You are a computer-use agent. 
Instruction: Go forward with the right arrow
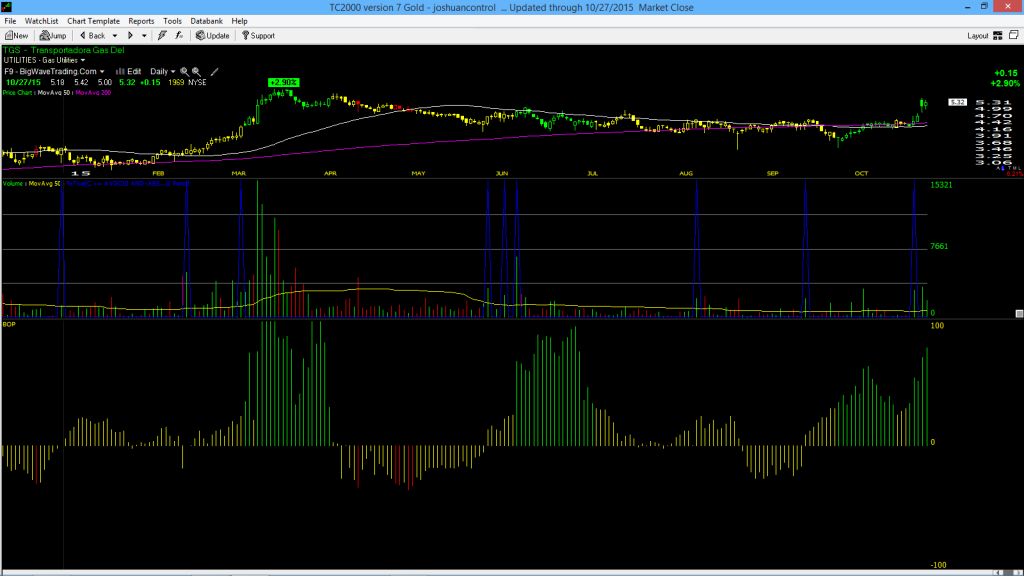(x=130, y=36)
